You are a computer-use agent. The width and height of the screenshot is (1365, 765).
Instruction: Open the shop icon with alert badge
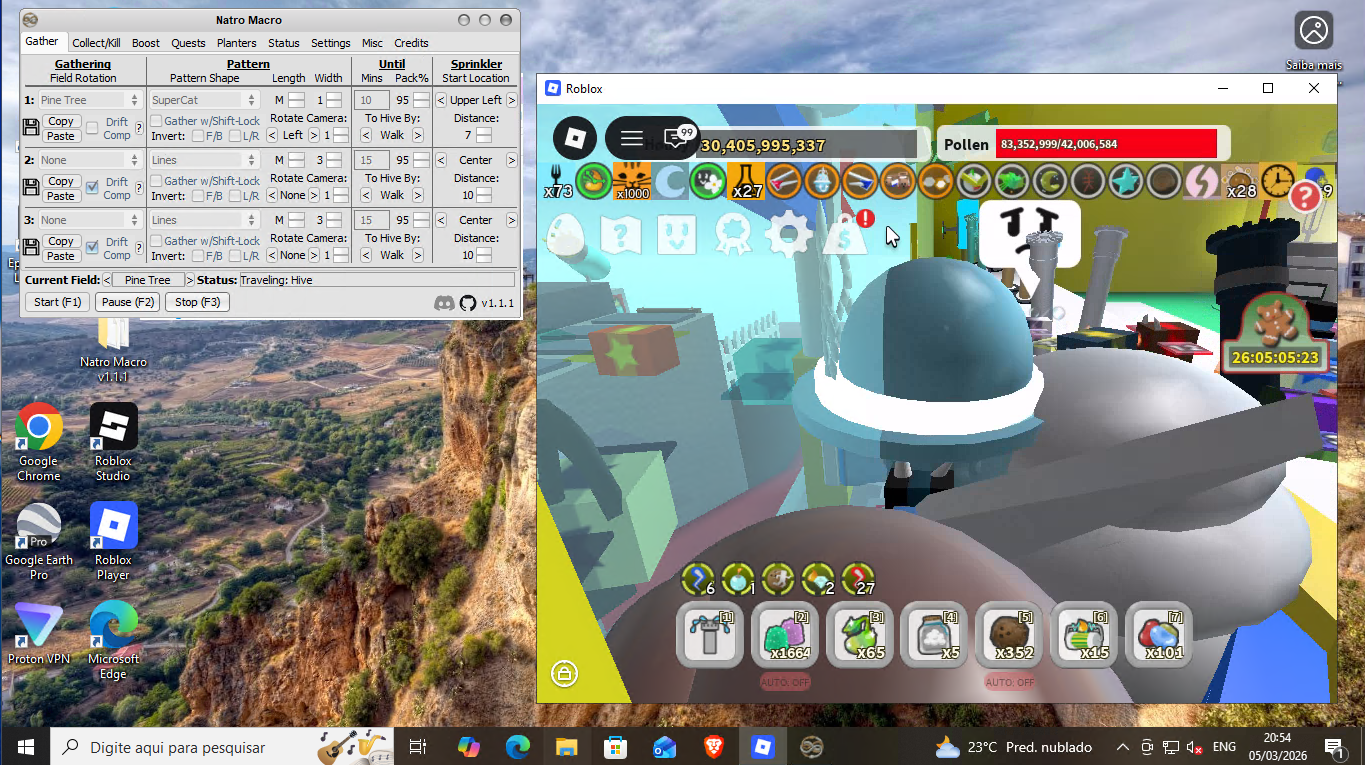846,233
